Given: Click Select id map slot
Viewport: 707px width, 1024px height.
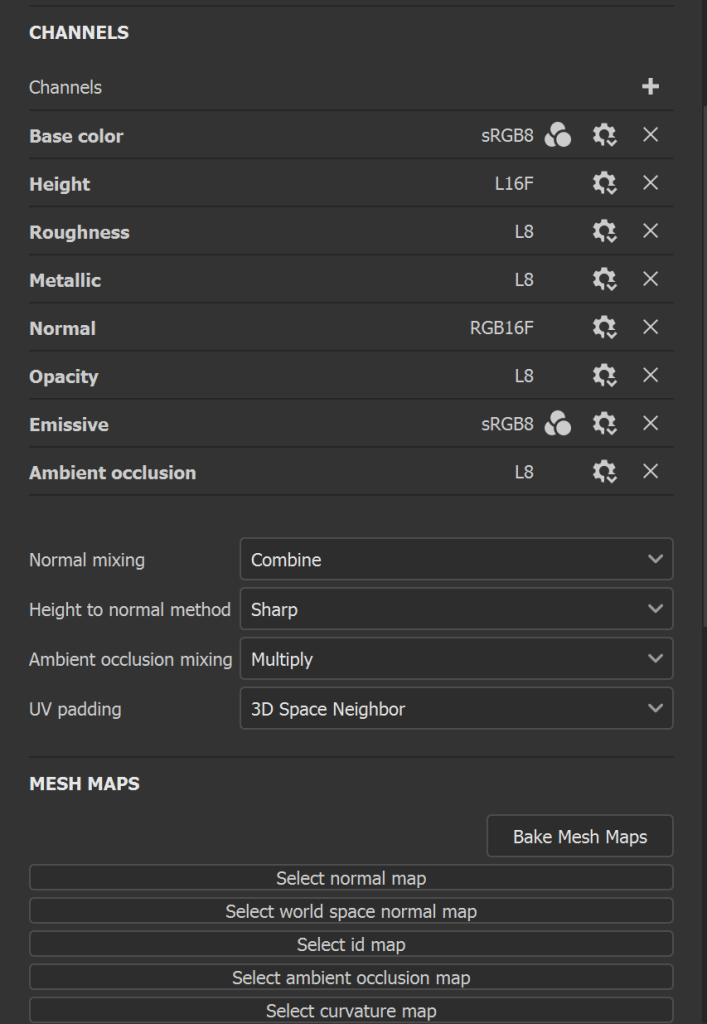Looking at the screenshot, I should 351,944.
